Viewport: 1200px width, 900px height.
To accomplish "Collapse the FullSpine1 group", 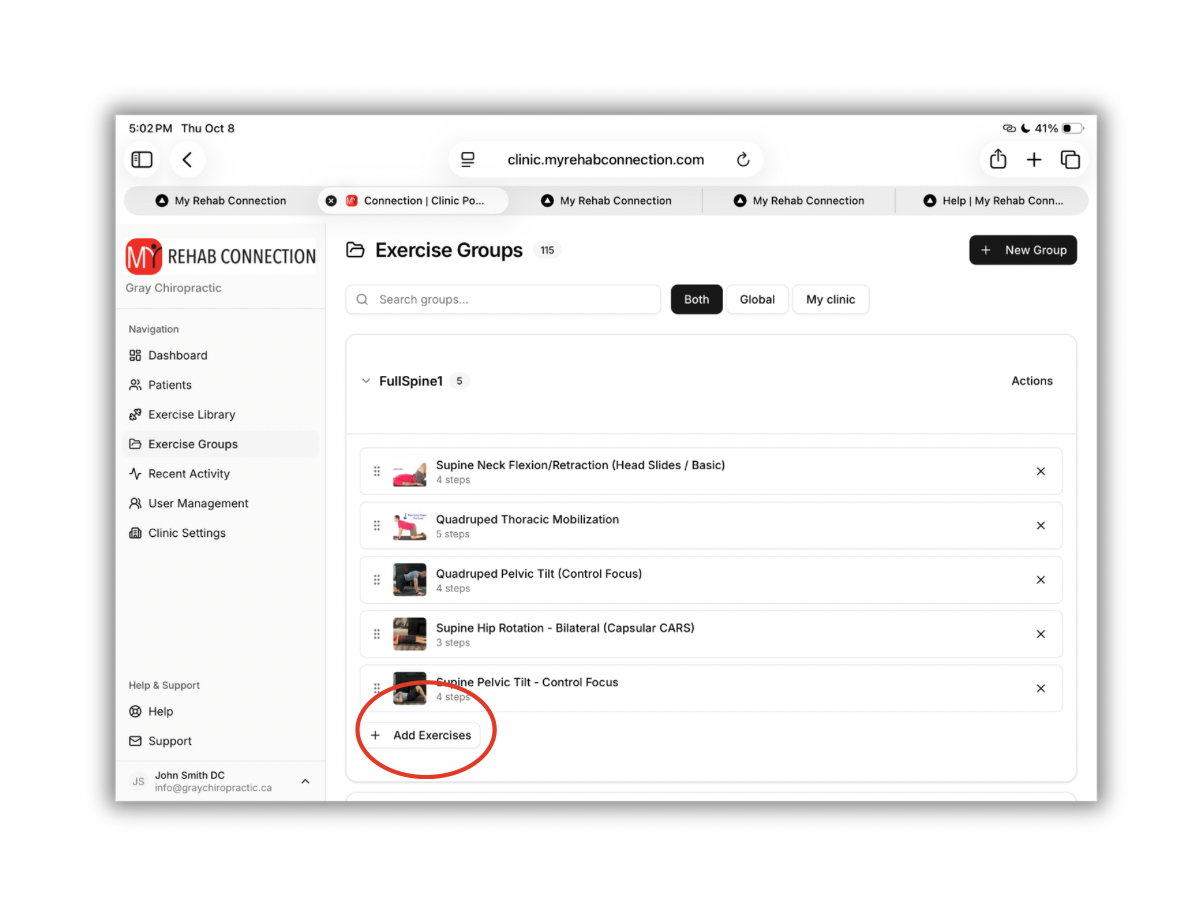I will (366, 381).
